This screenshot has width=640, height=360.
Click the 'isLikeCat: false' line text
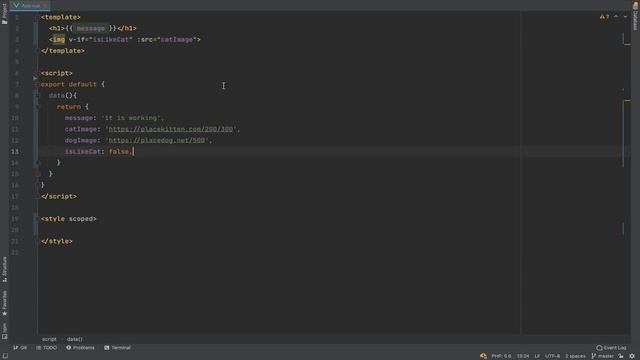(x=98, y=151)
